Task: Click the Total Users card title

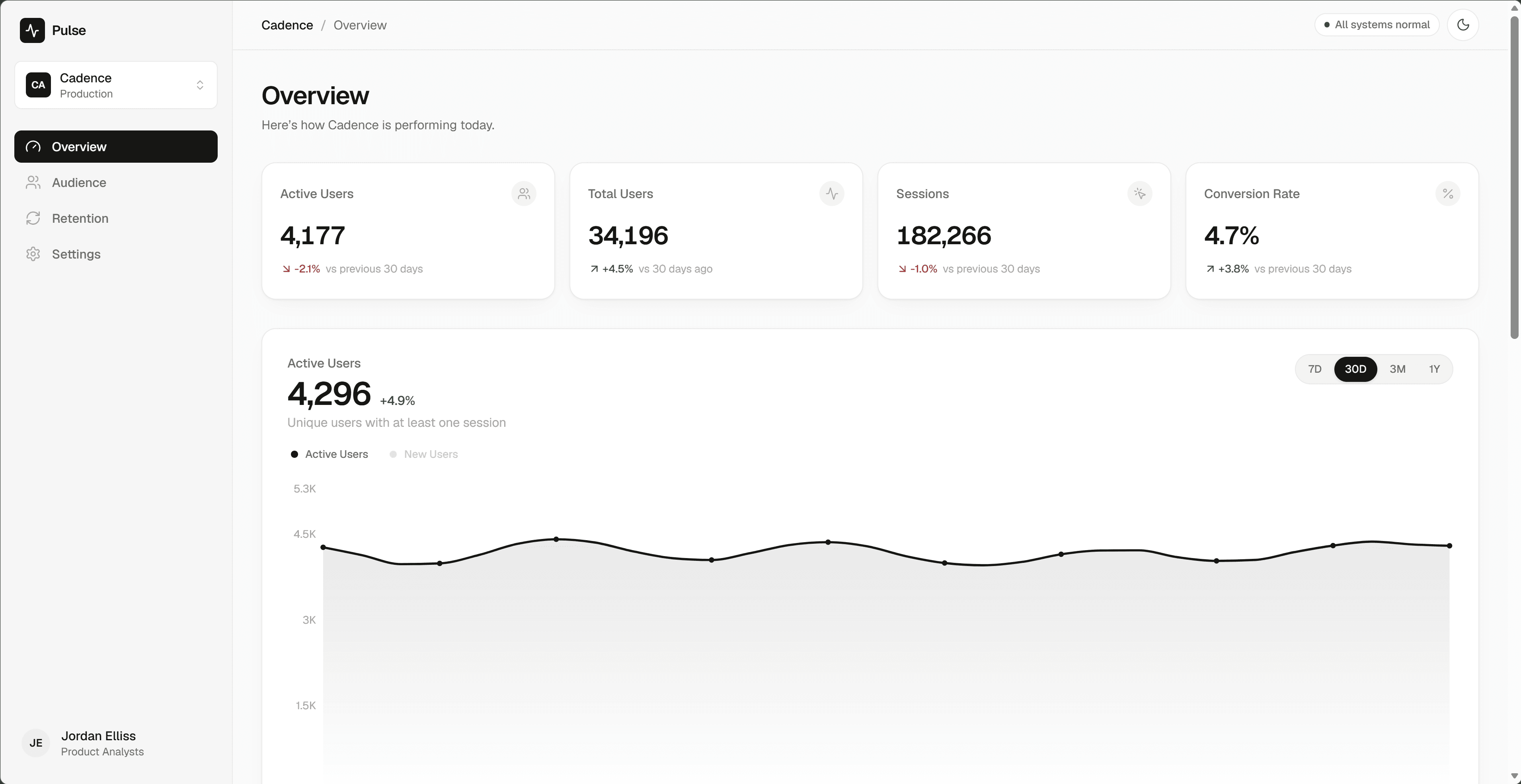Action: click(620, 194)
